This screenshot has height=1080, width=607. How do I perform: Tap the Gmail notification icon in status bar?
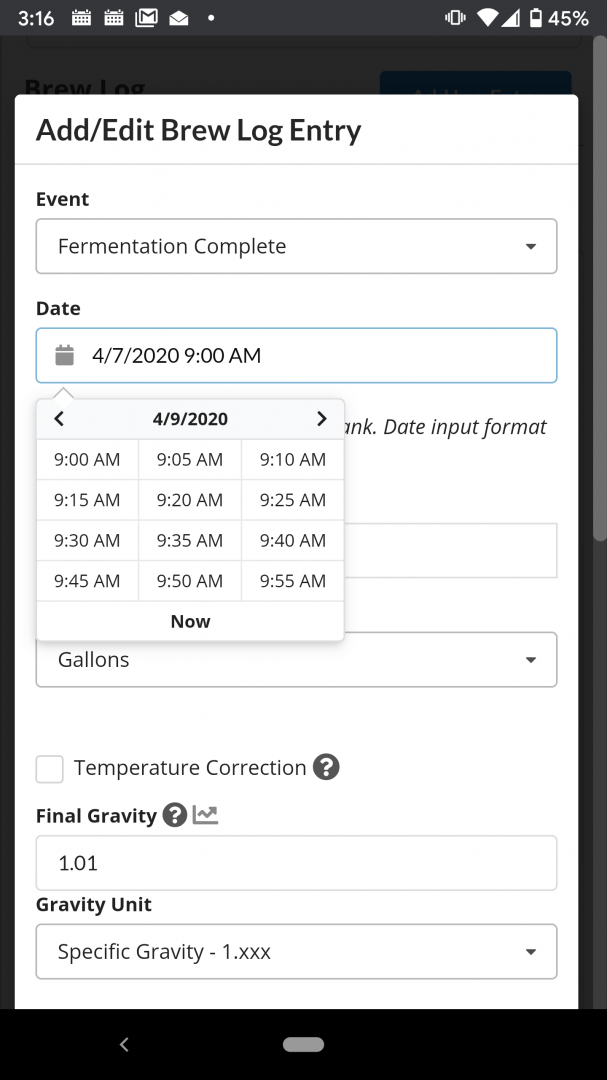tap(146, 18)
